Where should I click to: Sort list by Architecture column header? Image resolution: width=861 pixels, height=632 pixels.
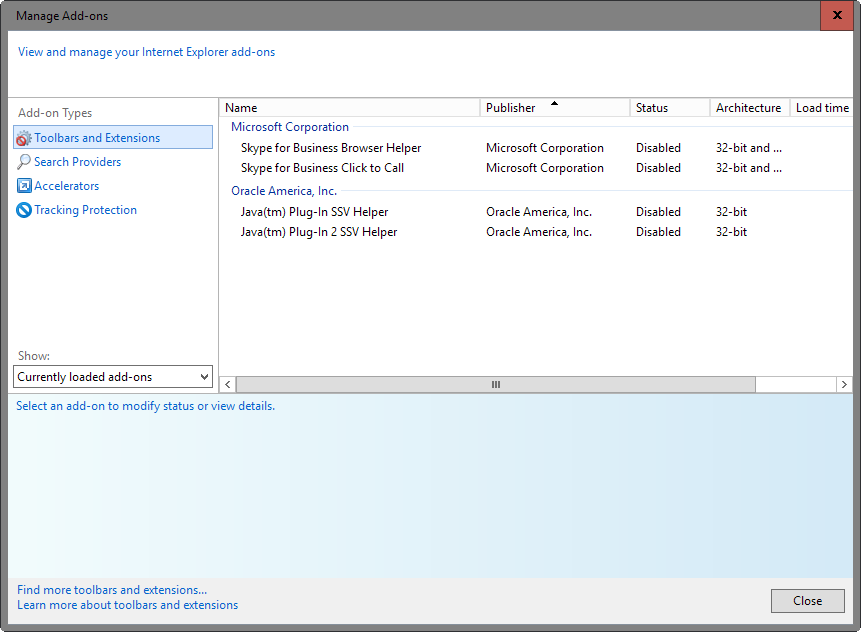(750, 108)
